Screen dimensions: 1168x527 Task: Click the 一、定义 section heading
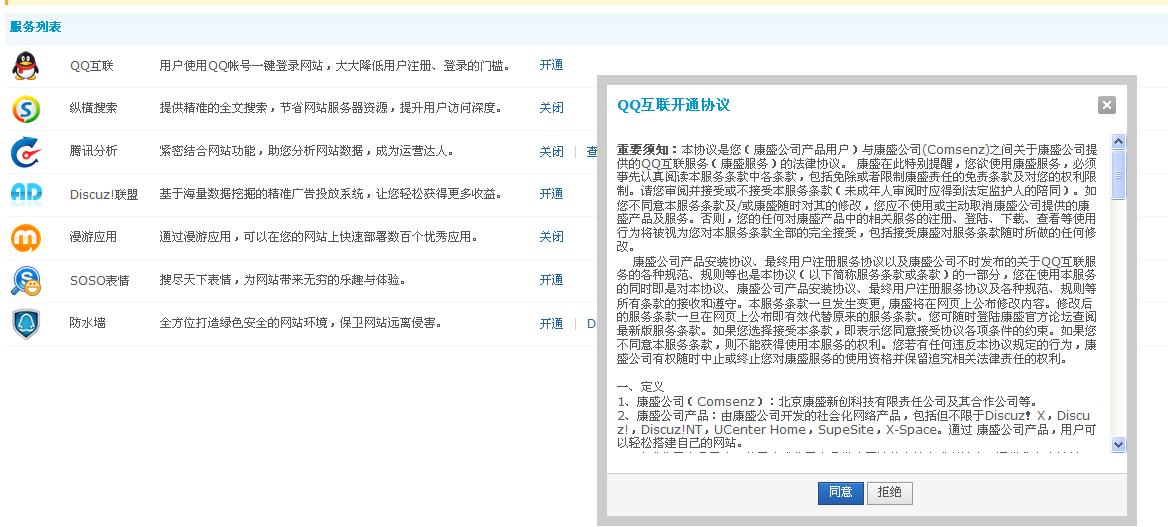(640, 387)
